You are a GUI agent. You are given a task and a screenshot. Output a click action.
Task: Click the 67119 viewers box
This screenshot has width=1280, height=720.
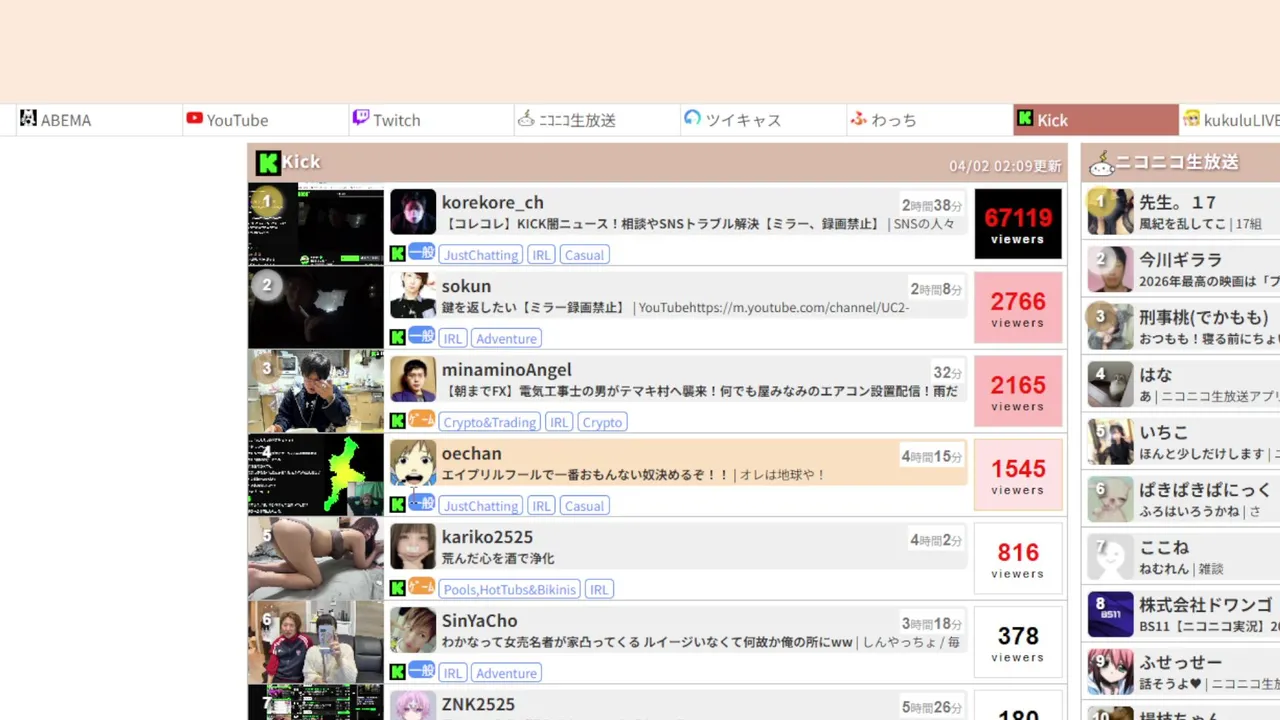point(1018,224)
